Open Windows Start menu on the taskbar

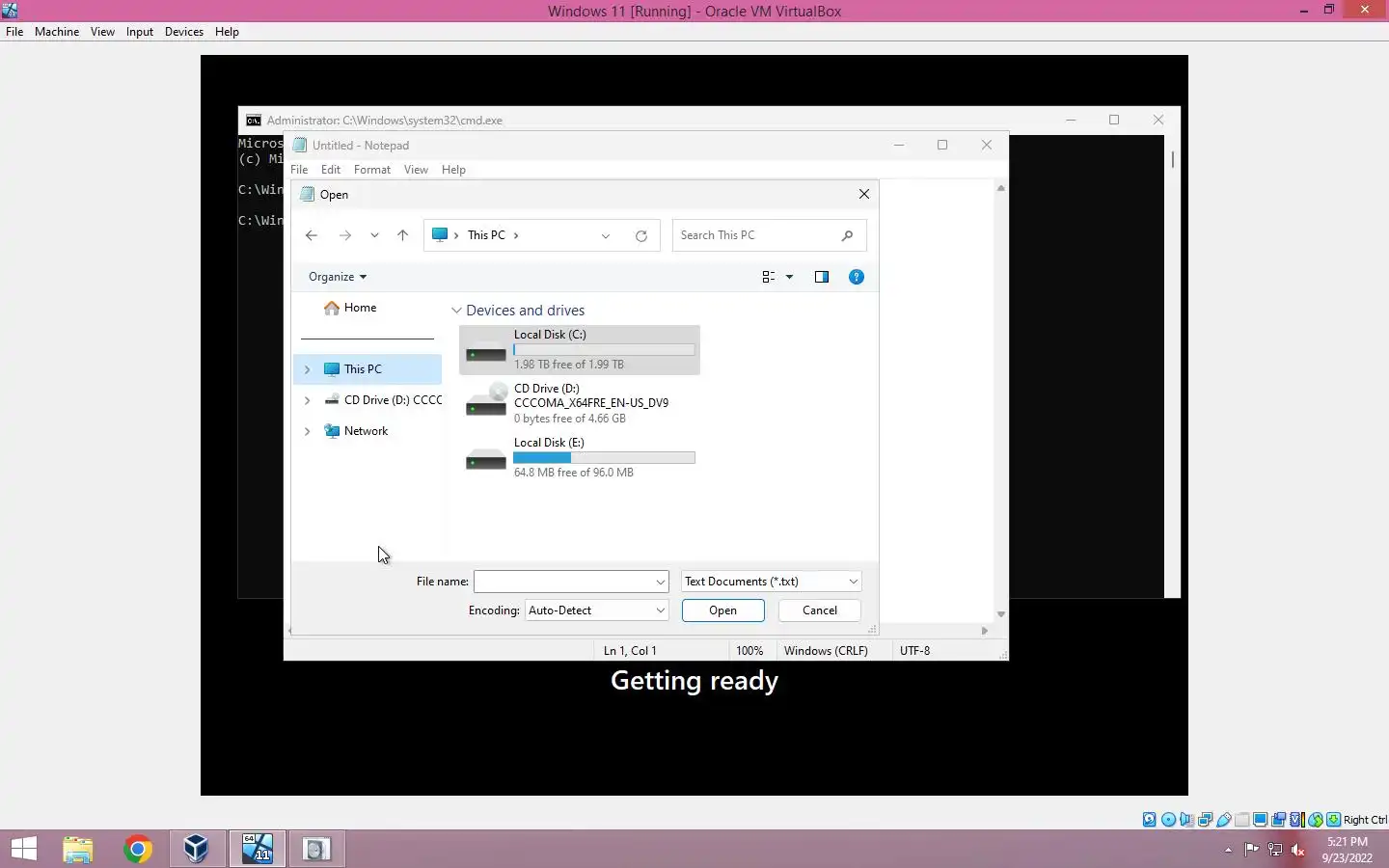pyautogui.click(x=23, y=849)
